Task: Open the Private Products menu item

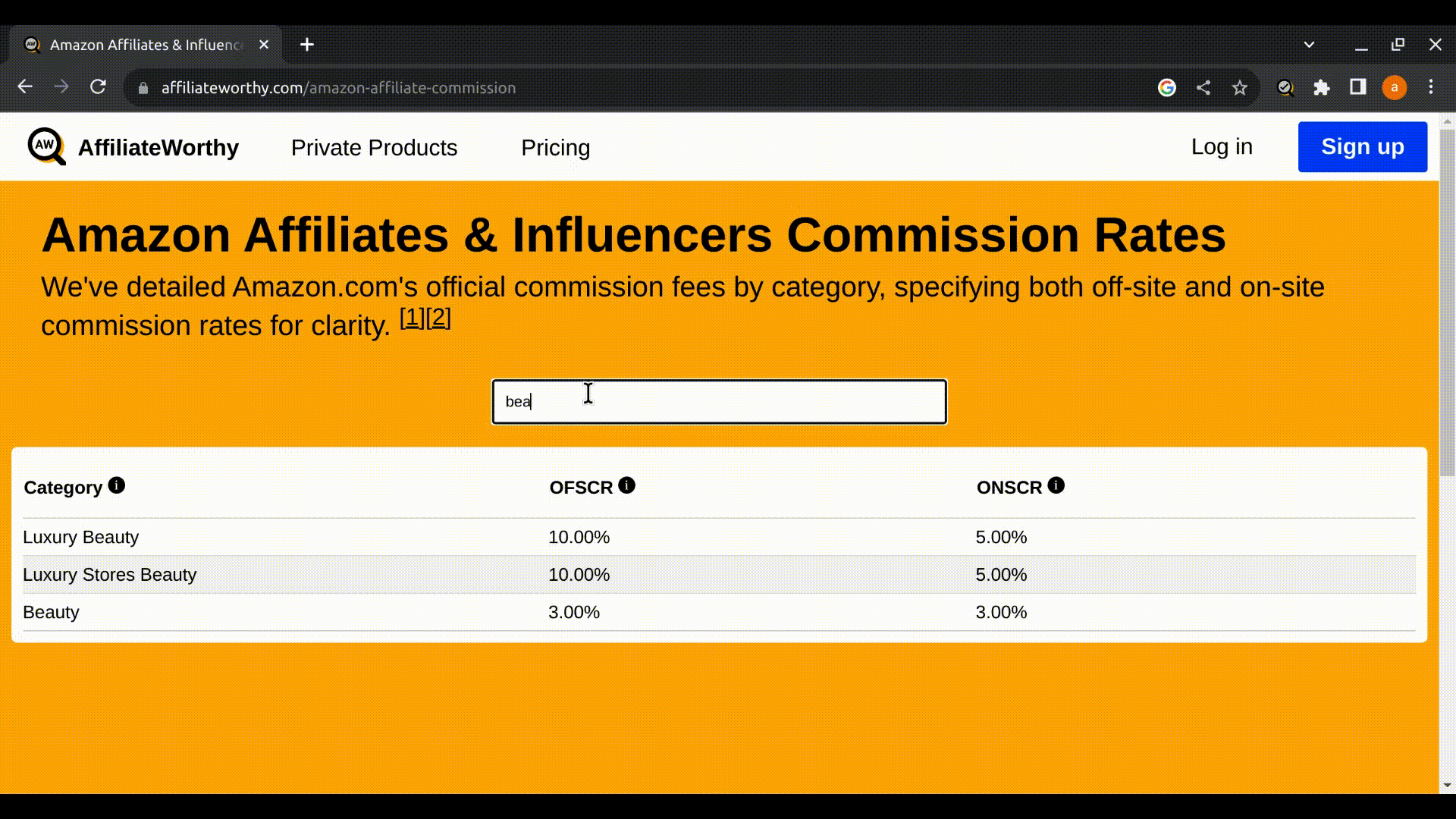Action: click(x=374, y=148)
